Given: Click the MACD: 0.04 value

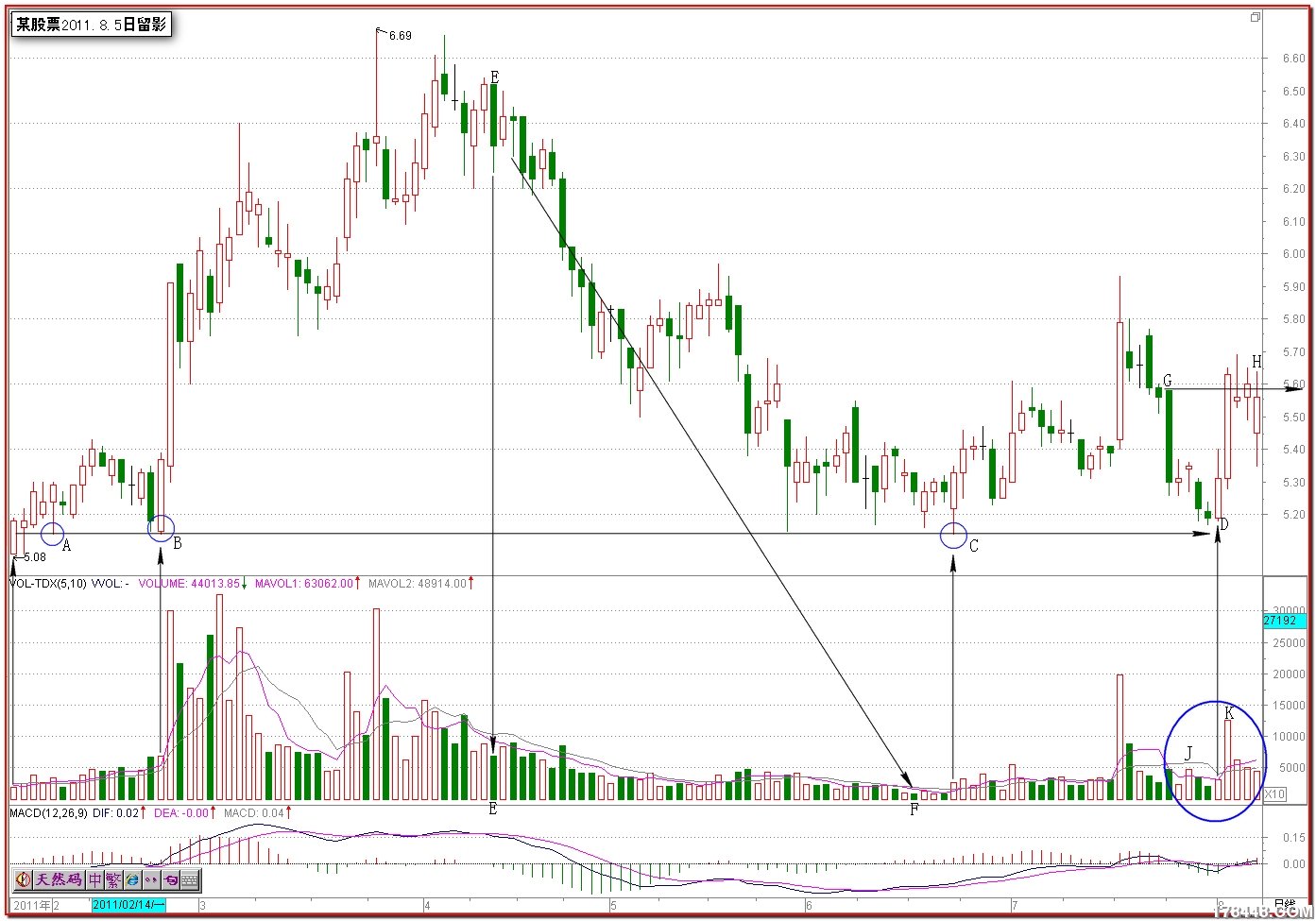Looking at the screenshot, I should pyautogui.click(x=253, y=812).
